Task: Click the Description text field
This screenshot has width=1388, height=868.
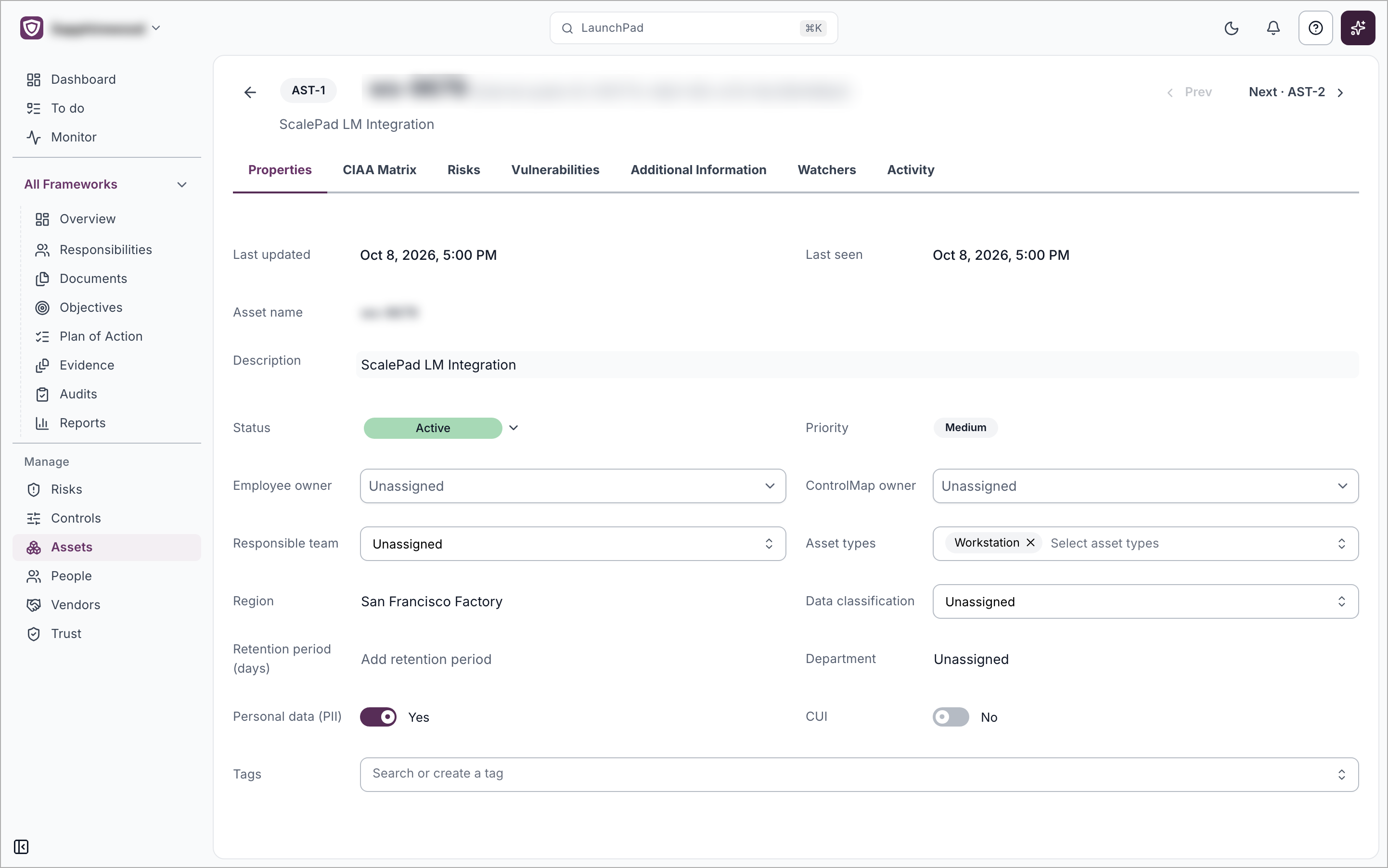Action: coord(857,365)
